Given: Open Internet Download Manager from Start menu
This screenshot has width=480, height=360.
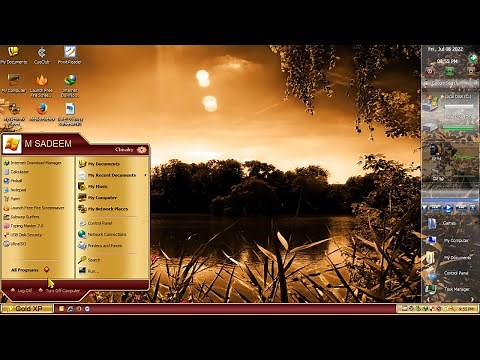Looking at the screenshot, I should click(32, 163).
